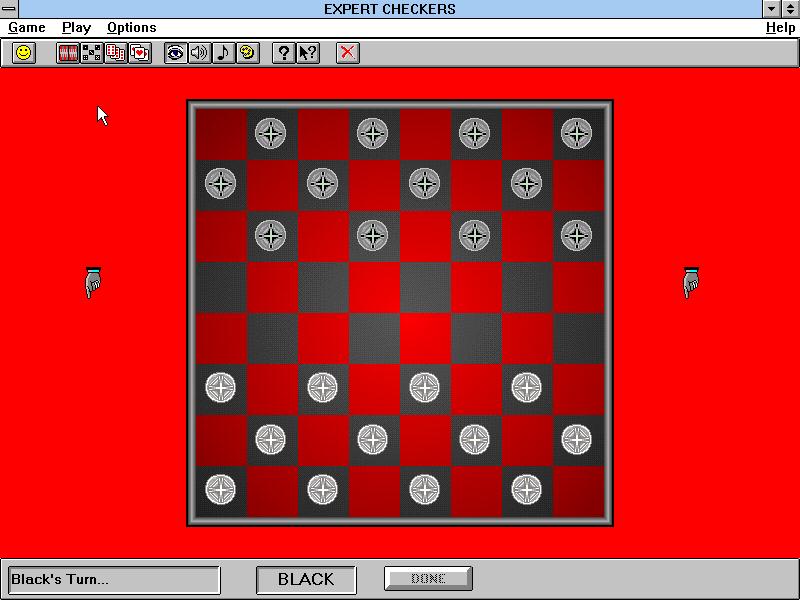Activate the context help pointer icon
Image resolution: width=800 pixels, height=600 pixels.
(x=308, y=53)
